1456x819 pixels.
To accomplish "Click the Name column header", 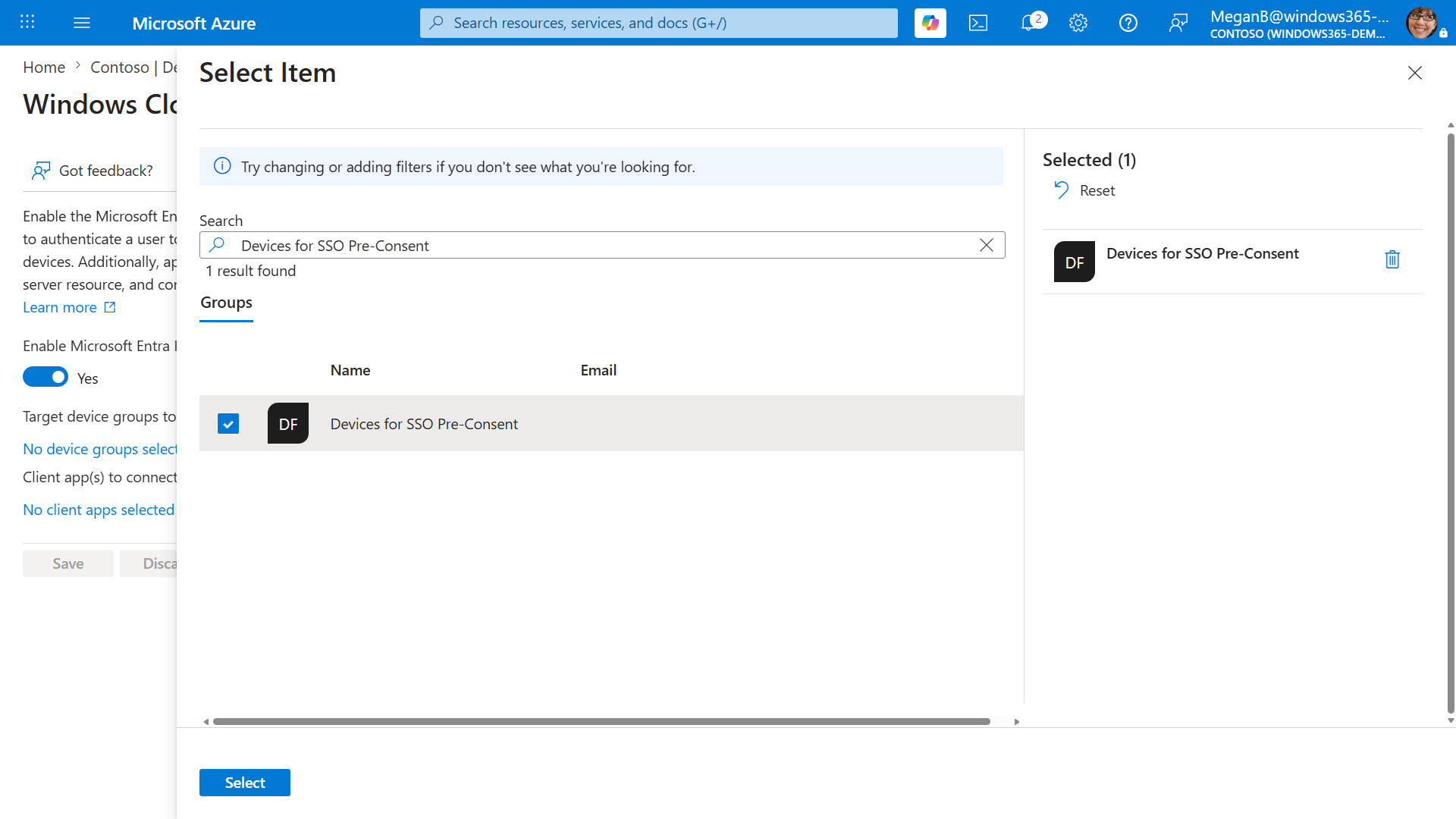I will pyautogui.click(x=350, y=370).
